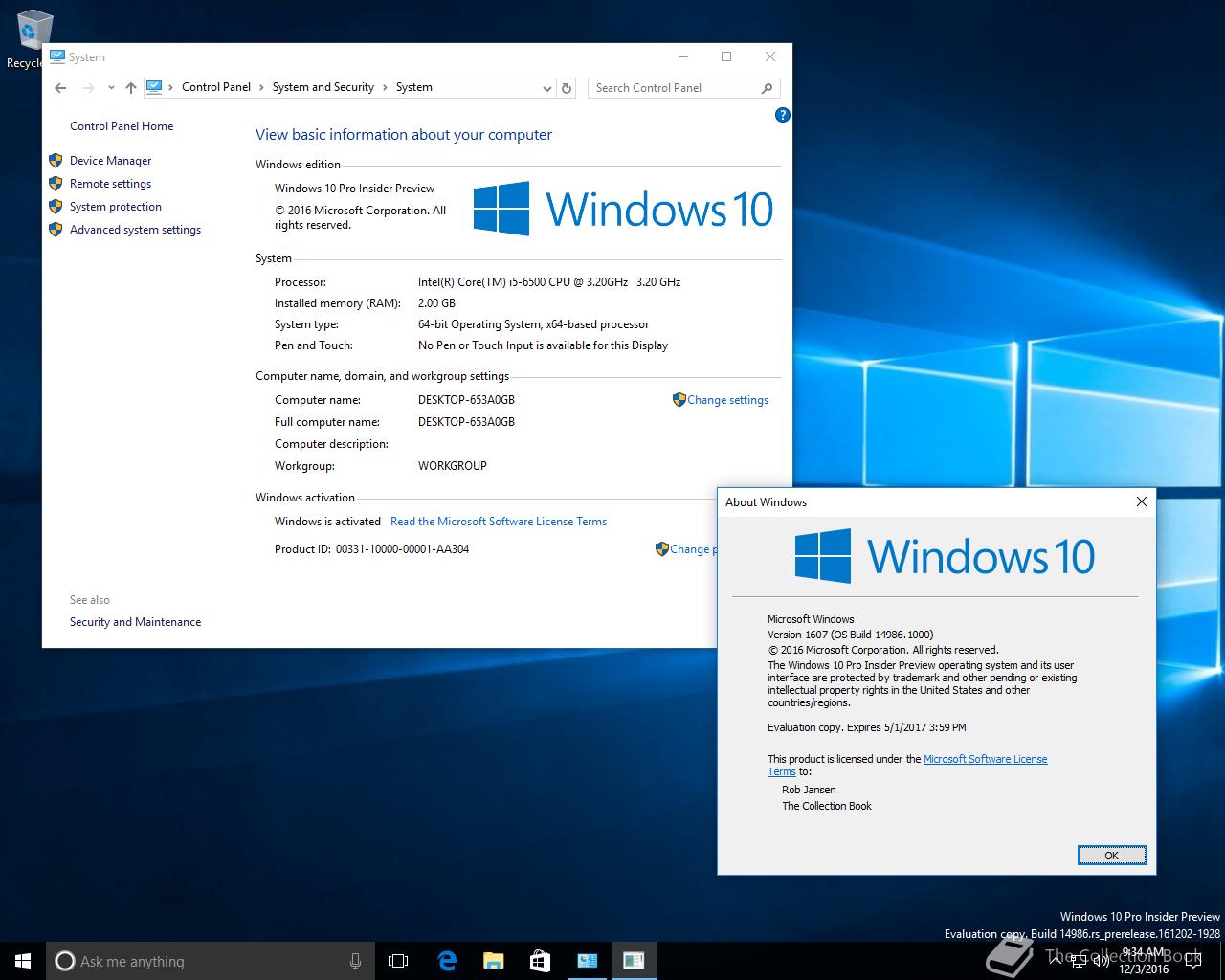Select System and Security breadcrumb
Image resolution: width=1225 pixels, height=980 pixels.
(x=323, y=87)
